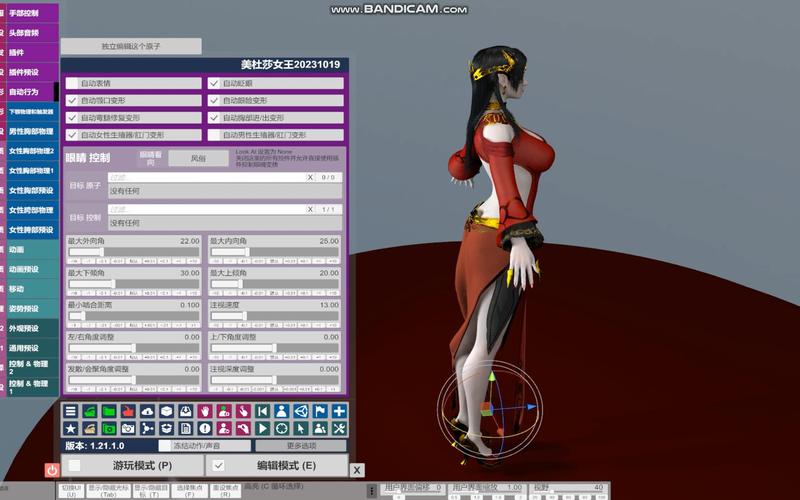Click the exclamation mark warning icon

point(204,429)
